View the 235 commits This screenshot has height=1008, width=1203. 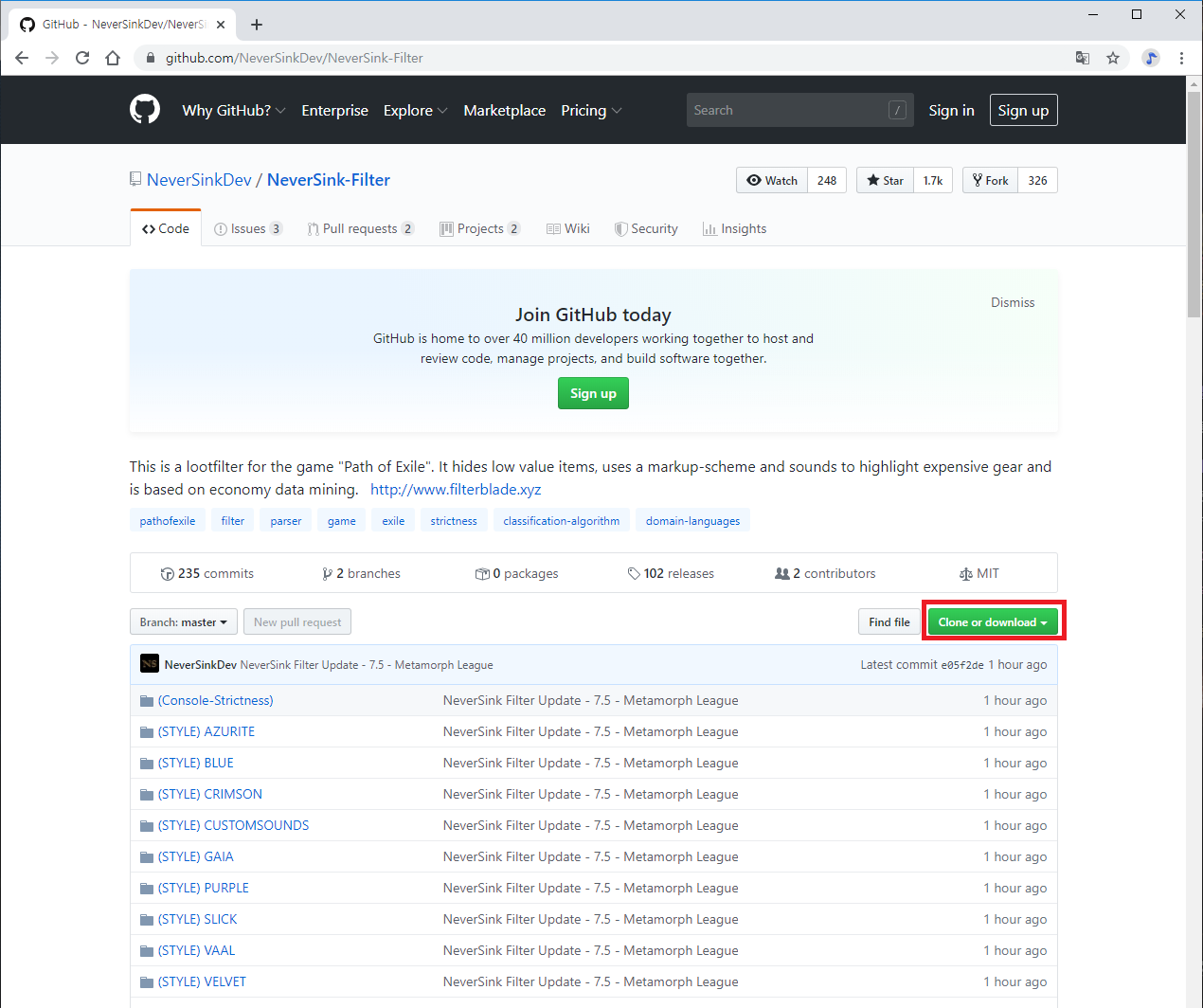coord(207,573)
